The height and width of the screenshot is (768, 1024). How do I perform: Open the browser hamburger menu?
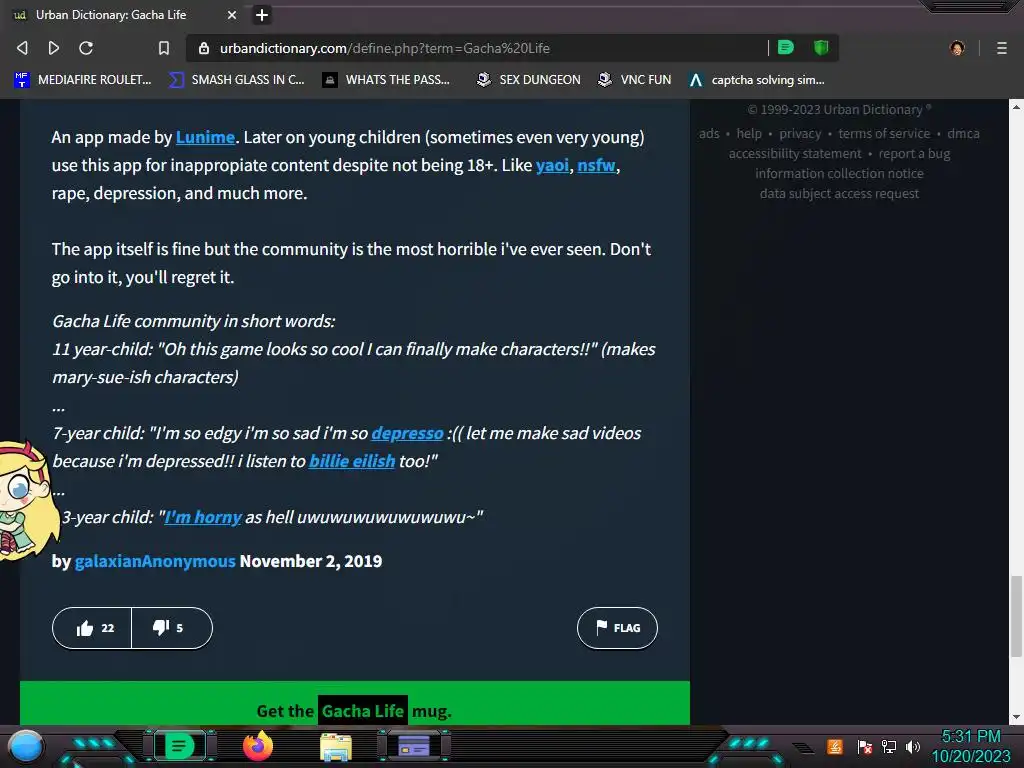click(1002, 48)
